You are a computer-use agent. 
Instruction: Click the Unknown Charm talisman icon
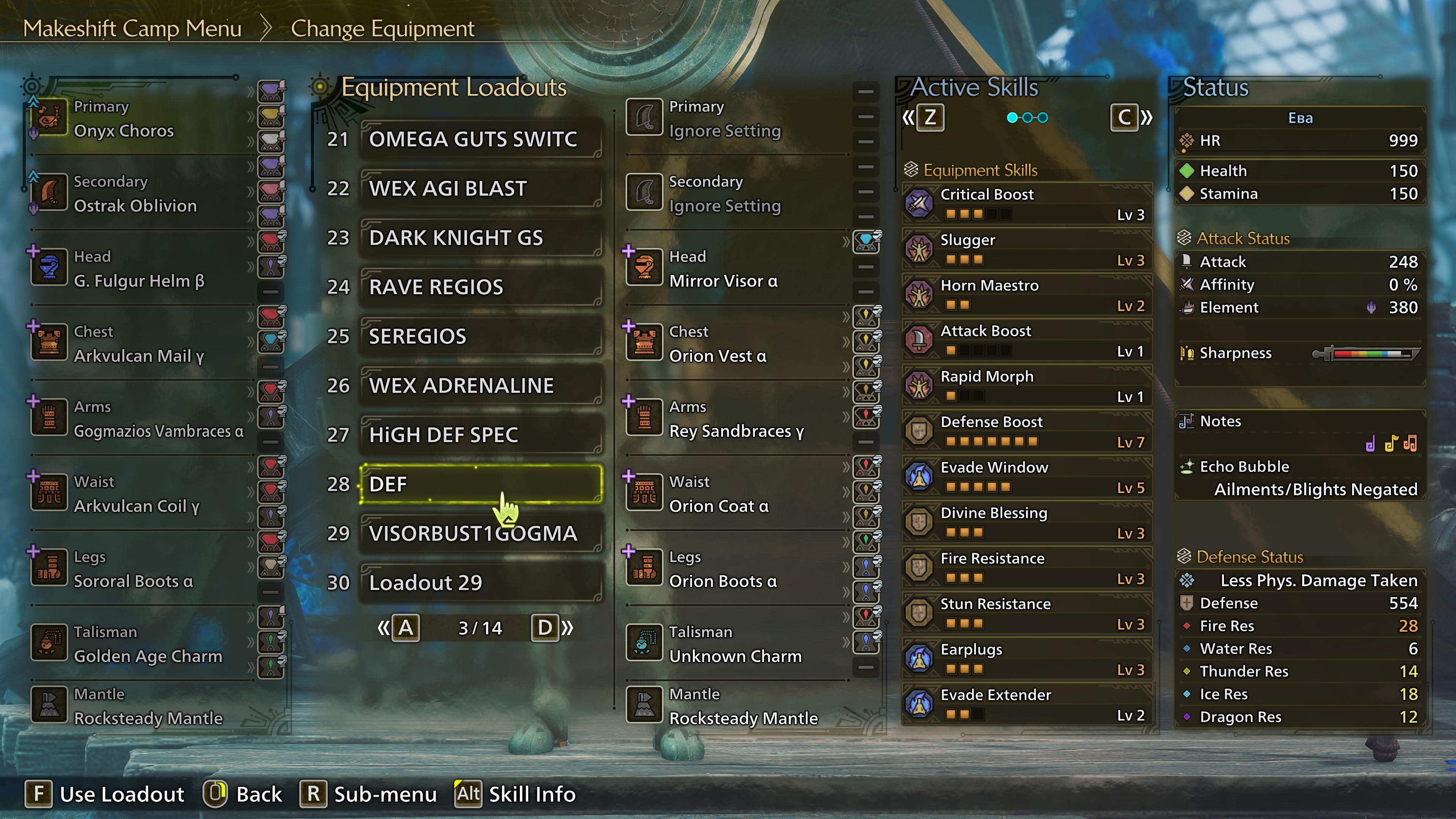pyautogui.click(x=644, y=643)
